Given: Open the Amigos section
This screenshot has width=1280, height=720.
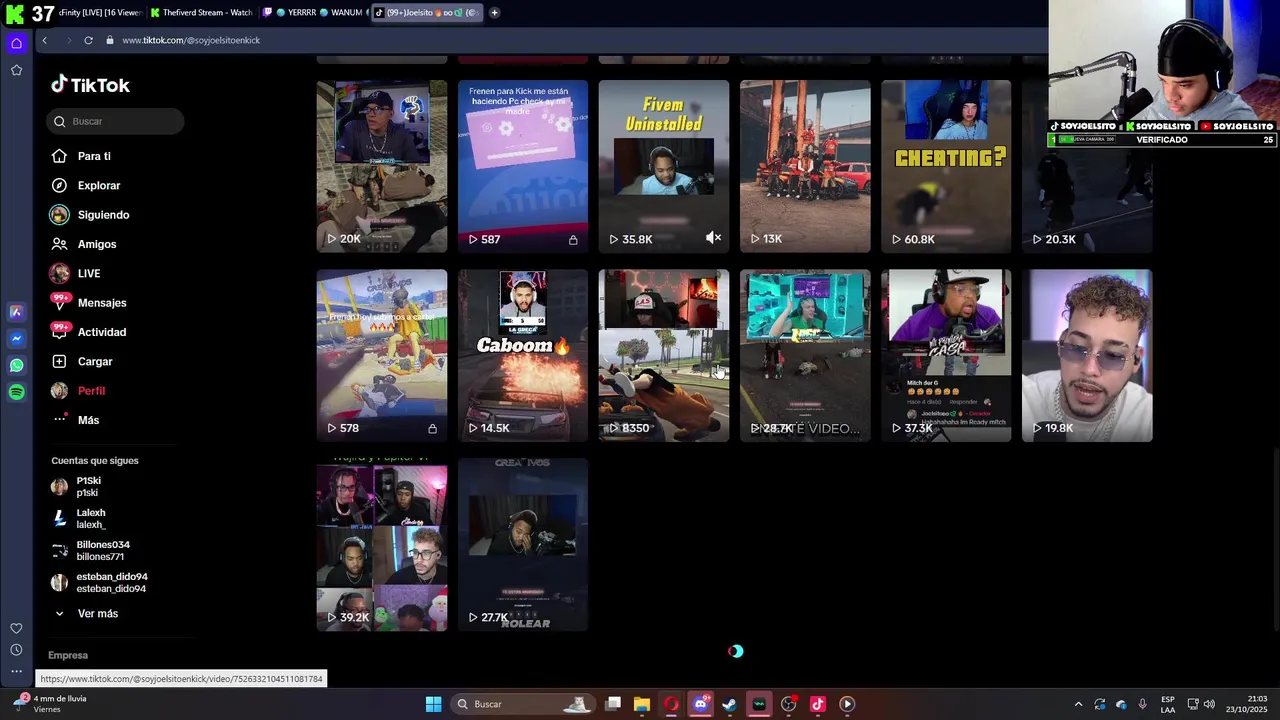Looking at the screenshot, I should [x=96, y=244].
